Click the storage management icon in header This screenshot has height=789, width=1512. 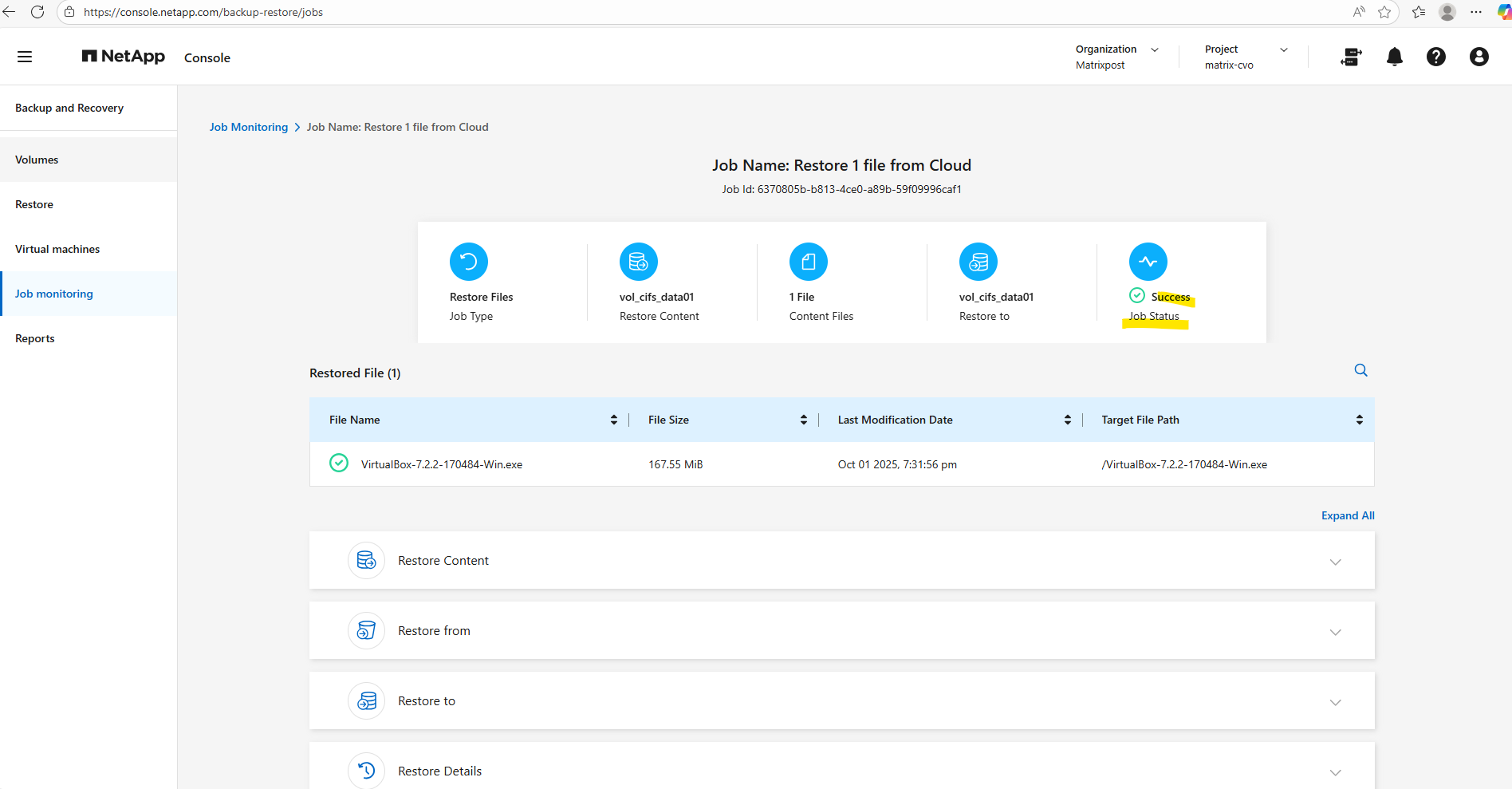(x=1351, y=57)
